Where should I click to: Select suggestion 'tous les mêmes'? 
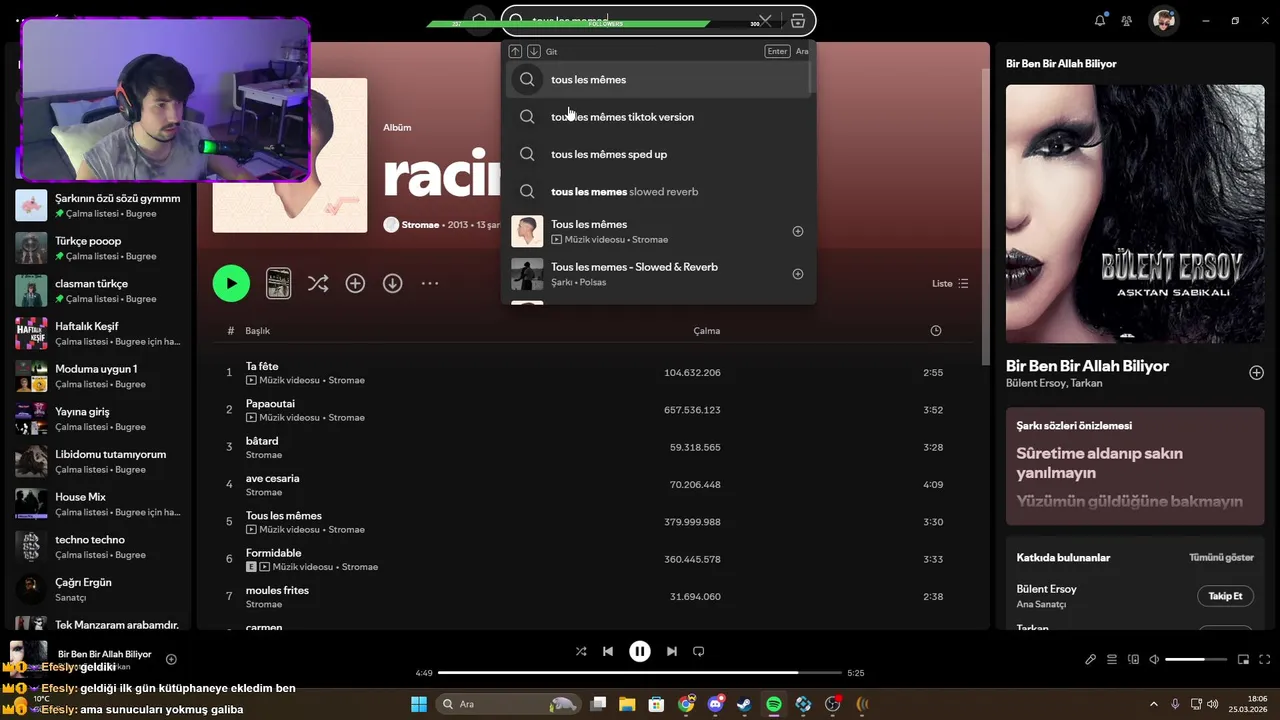click(660, 79)
